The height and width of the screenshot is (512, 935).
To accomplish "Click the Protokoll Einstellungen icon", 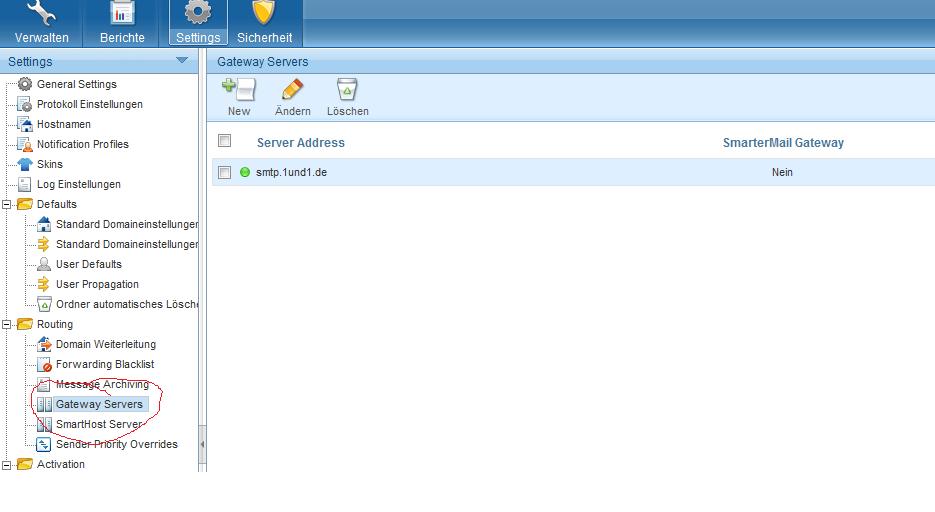I will point(24,104).
